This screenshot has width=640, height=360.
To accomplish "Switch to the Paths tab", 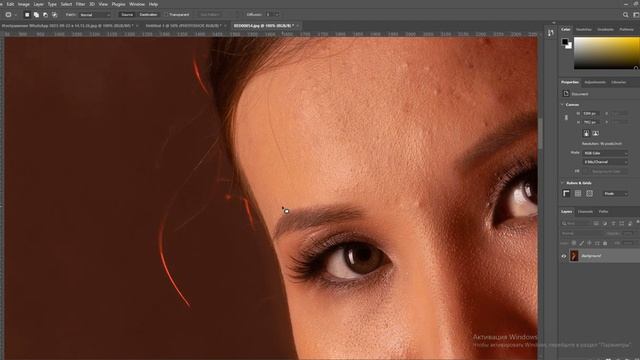I will [603, 212].
